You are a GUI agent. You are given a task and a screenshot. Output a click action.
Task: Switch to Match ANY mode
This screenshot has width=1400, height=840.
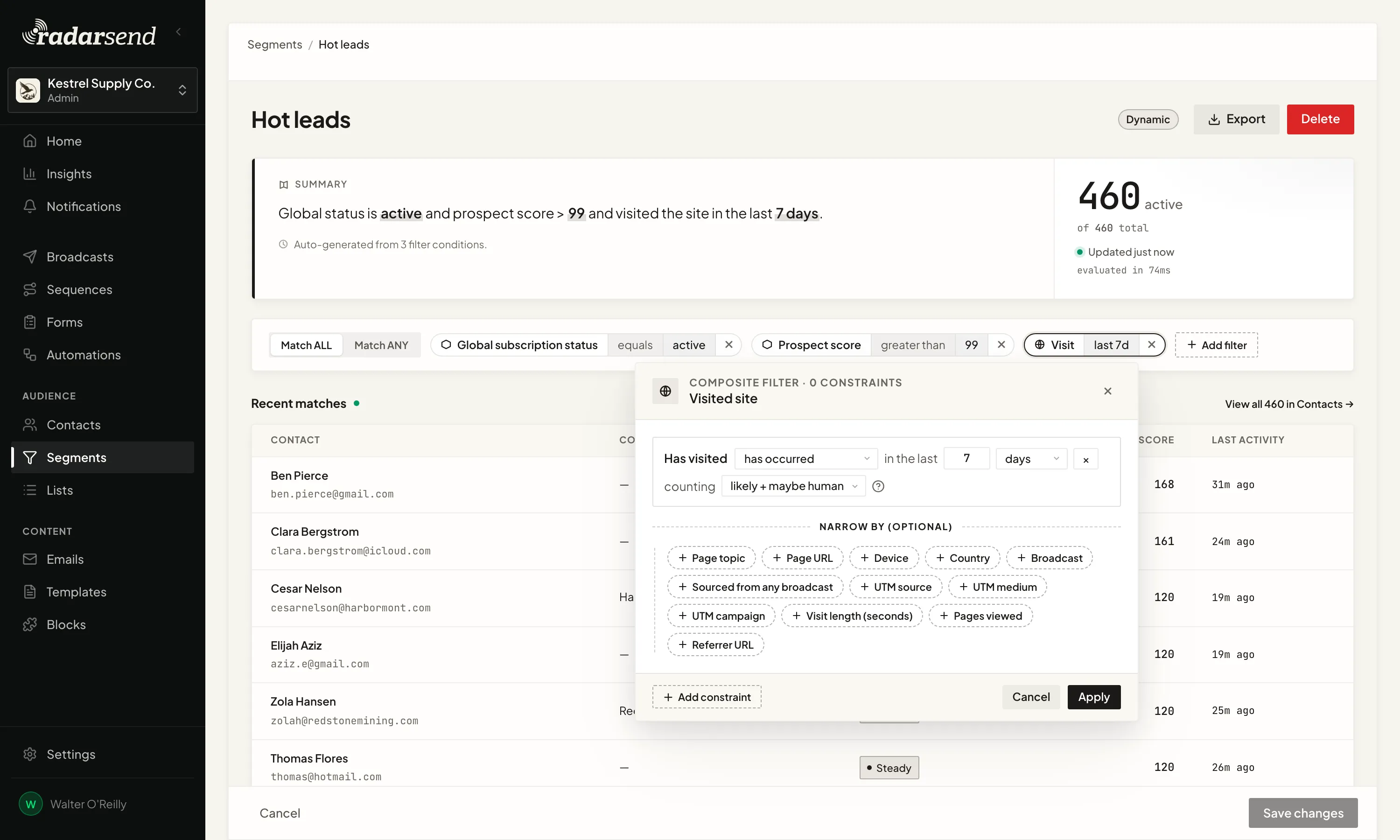click(x=381, y=345)
